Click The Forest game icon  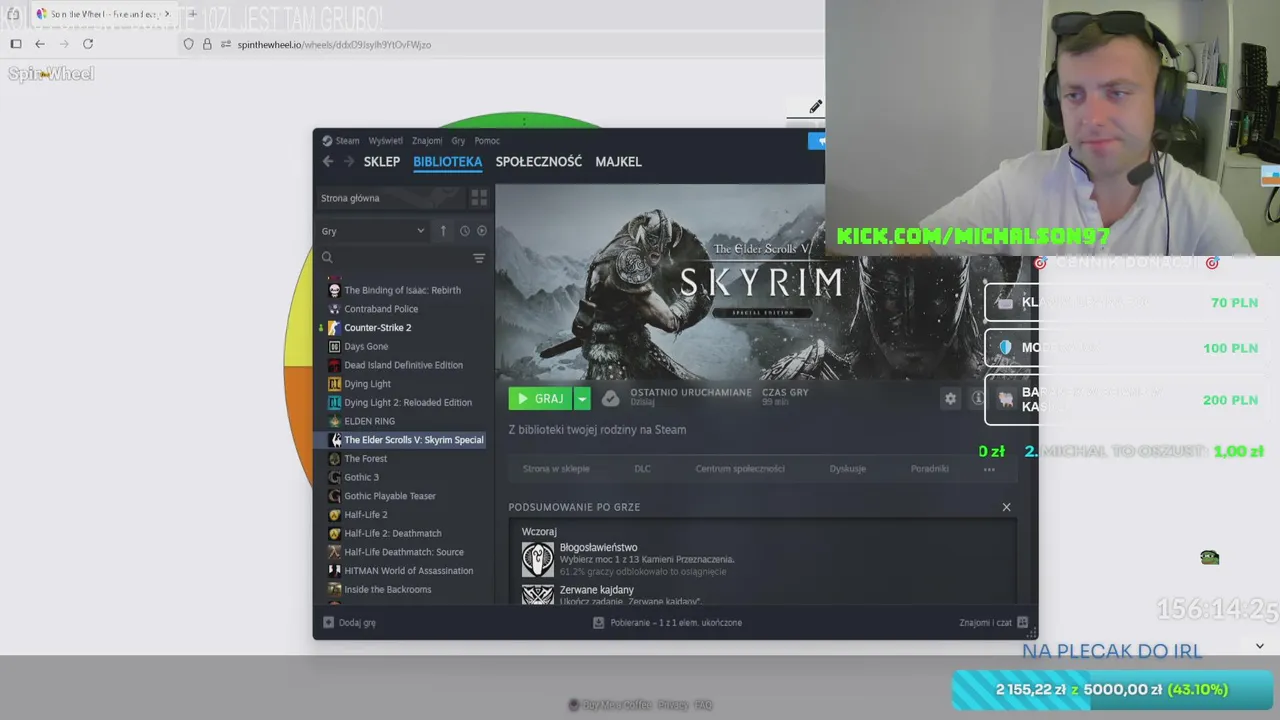[334, 459]
